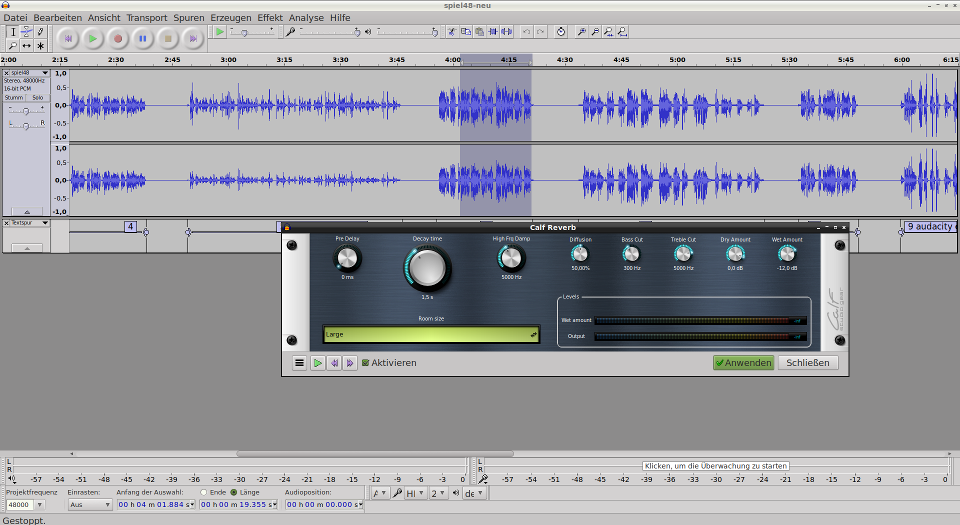Click the Fit Project zoom icon

pos(622,32)
